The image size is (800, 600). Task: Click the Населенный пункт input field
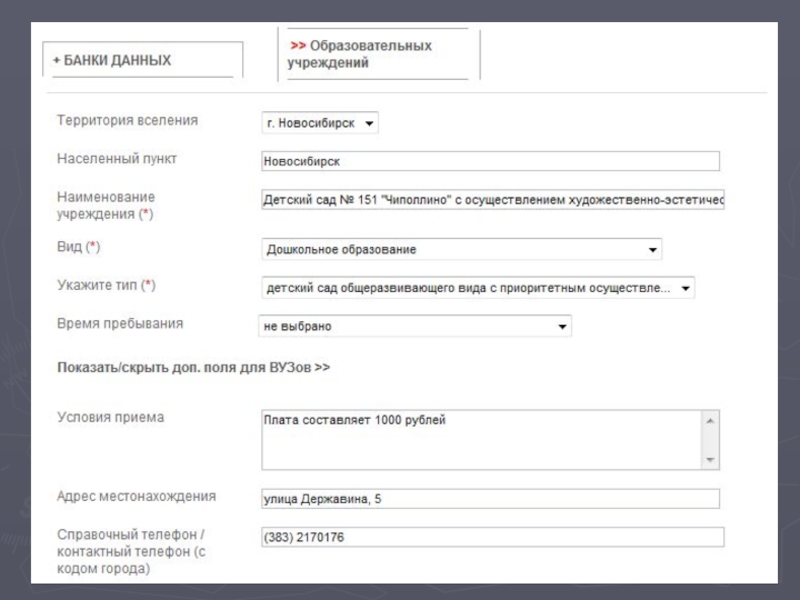[x=489, y=161]
